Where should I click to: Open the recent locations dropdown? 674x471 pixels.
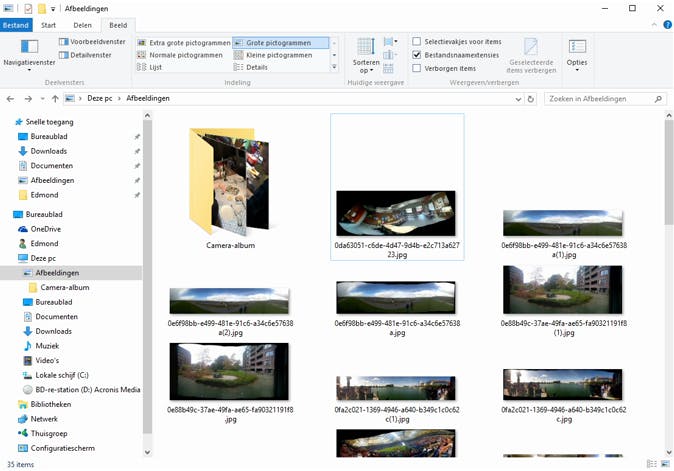pos(42,99)
